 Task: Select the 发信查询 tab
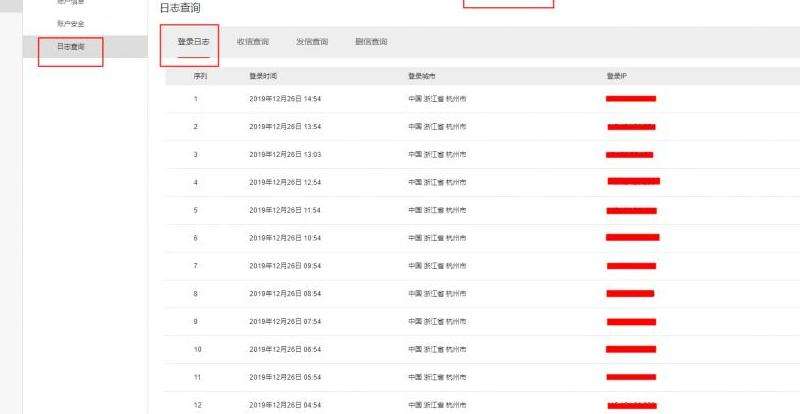click(311, 42)
